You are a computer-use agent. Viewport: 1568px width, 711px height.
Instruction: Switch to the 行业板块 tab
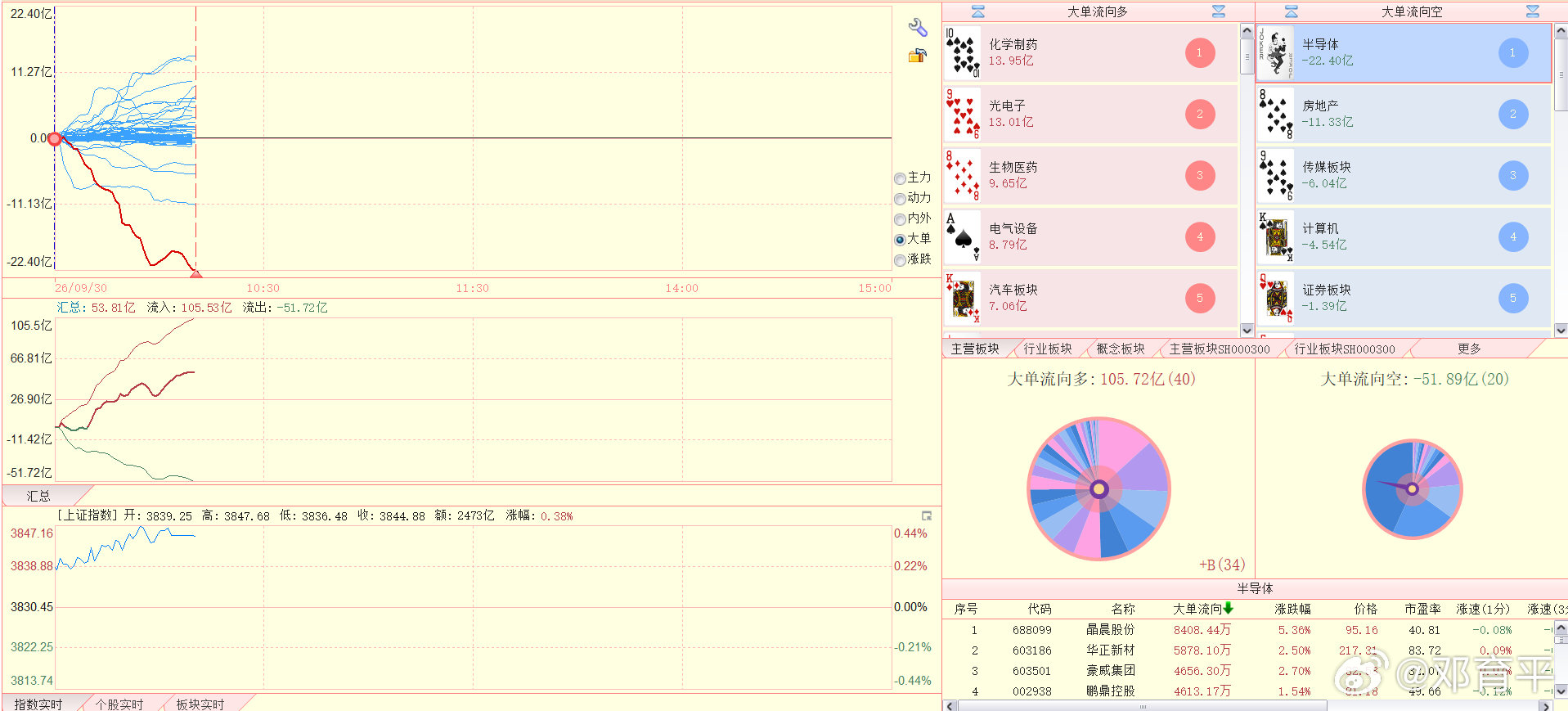click(x=1048, y=349)
